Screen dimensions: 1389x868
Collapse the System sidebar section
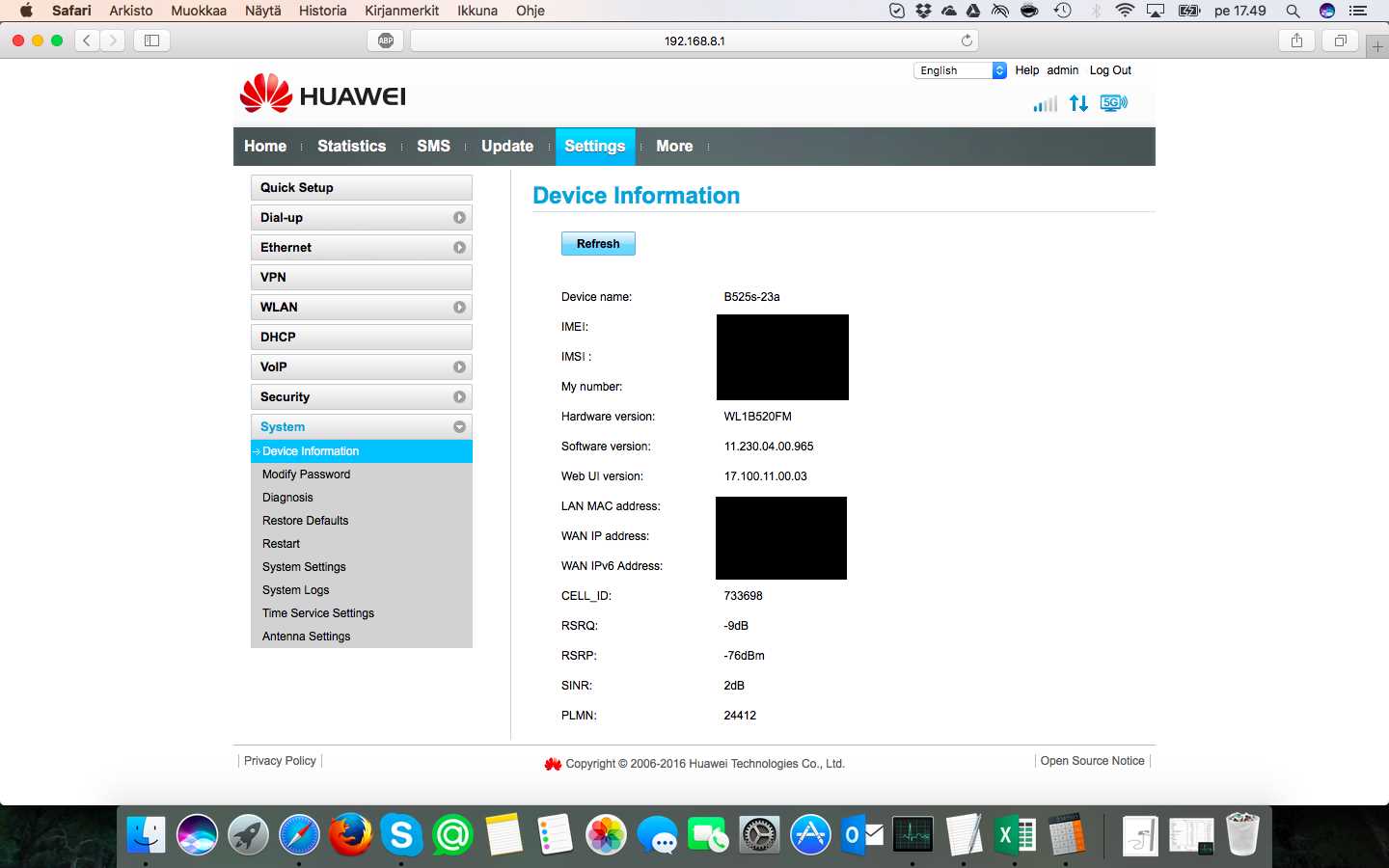(362, 427)
